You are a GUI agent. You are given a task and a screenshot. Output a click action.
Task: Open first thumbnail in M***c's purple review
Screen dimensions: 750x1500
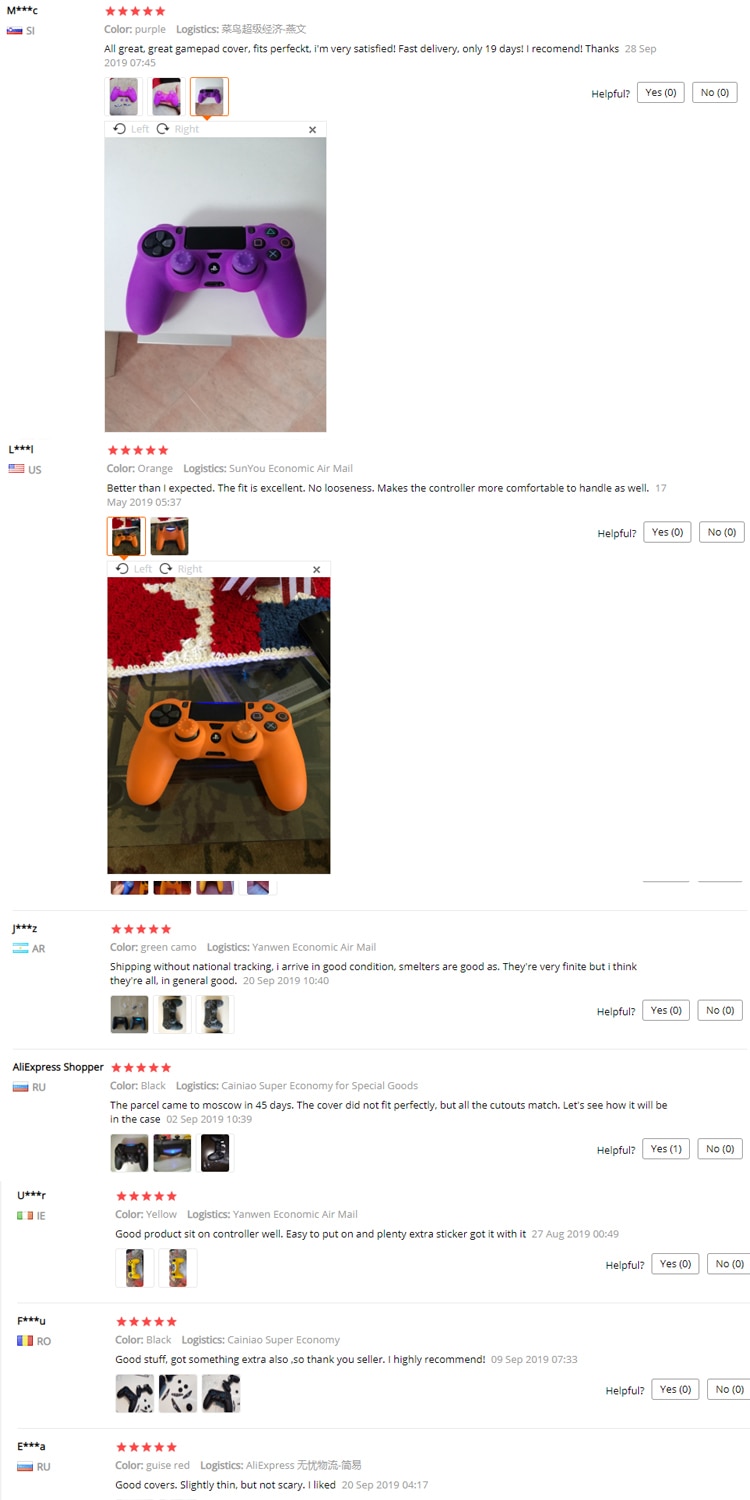(124, 97)
